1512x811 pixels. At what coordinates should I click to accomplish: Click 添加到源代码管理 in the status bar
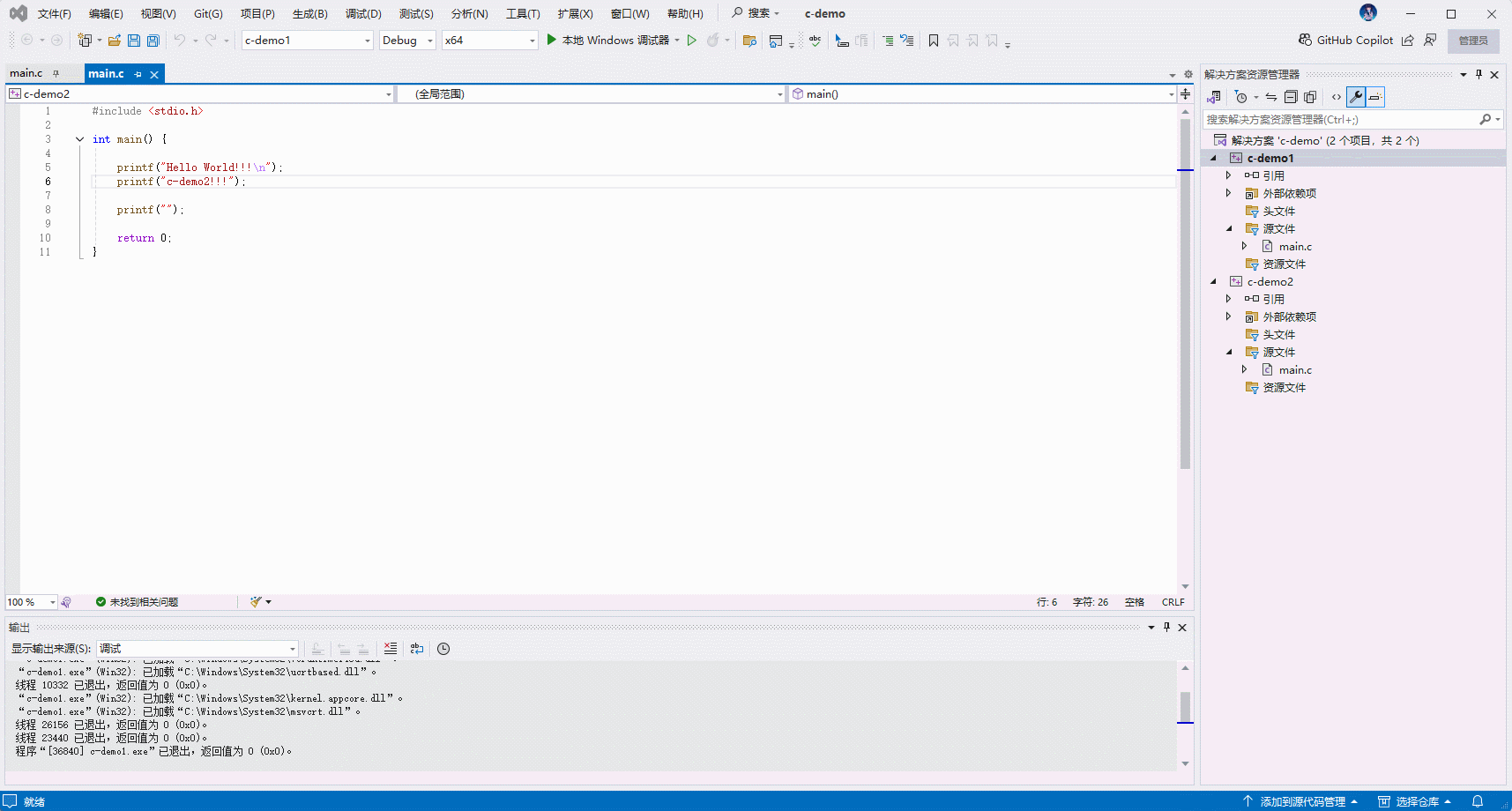click(1302, 801)
